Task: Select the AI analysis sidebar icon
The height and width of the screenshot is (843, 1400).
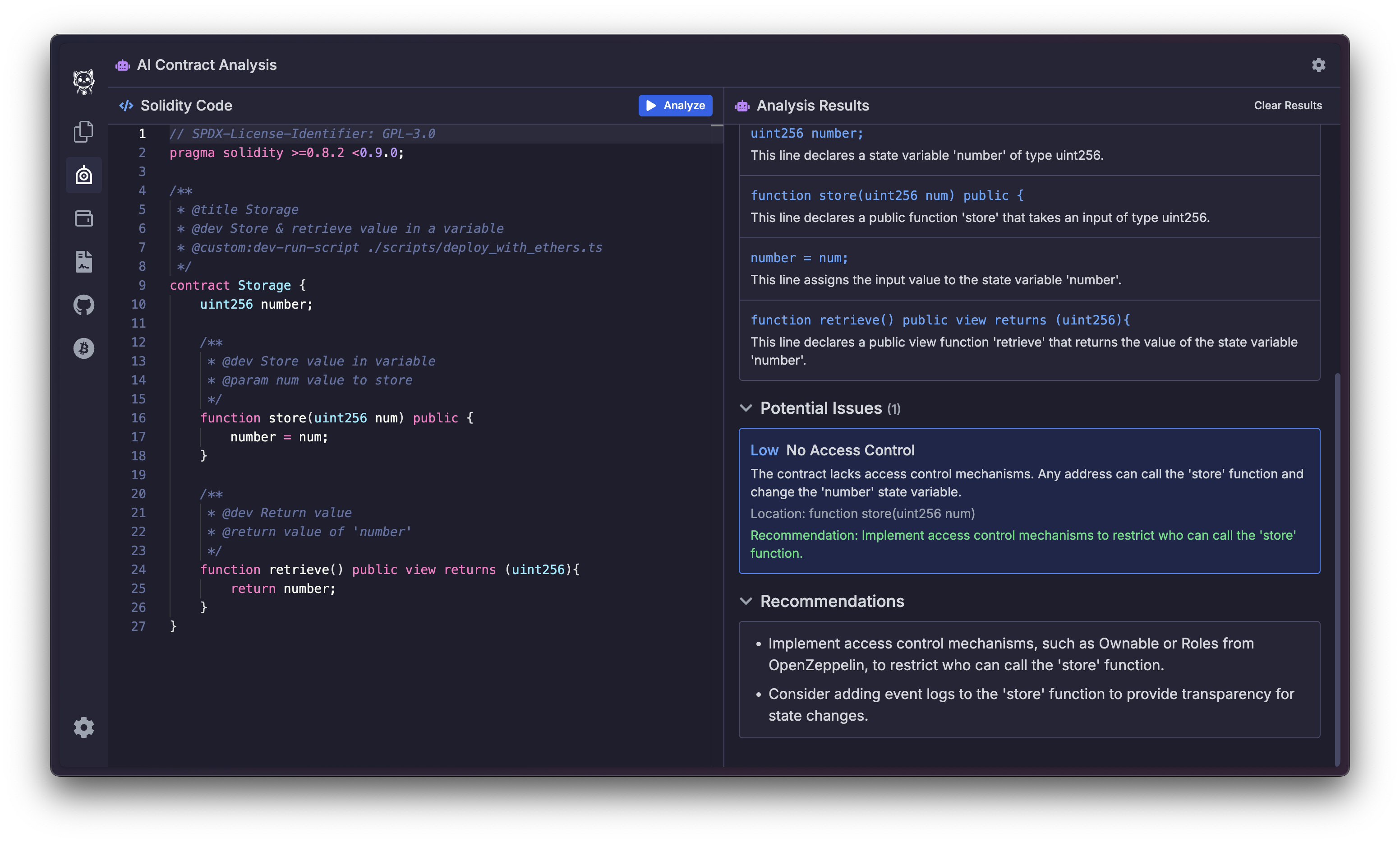Action: click(x=83, y=176)
